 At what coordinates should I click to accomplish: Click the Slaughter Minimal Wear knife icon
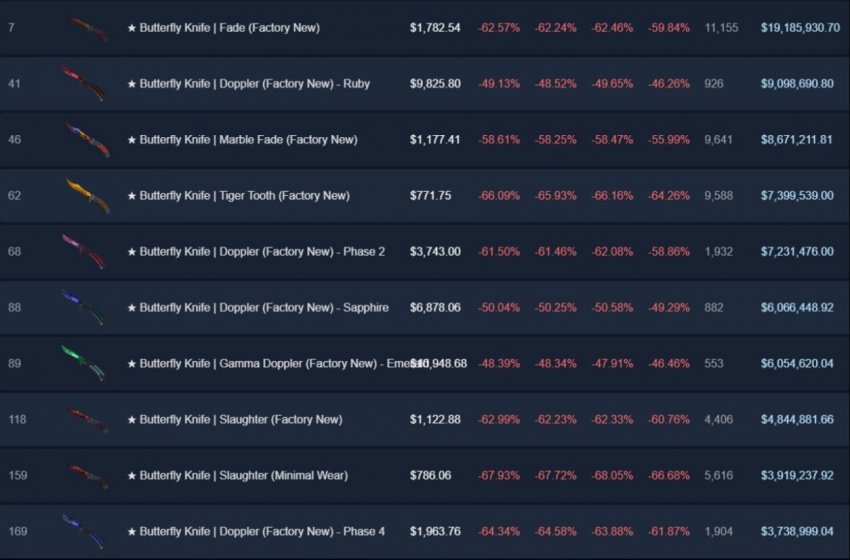88,476
